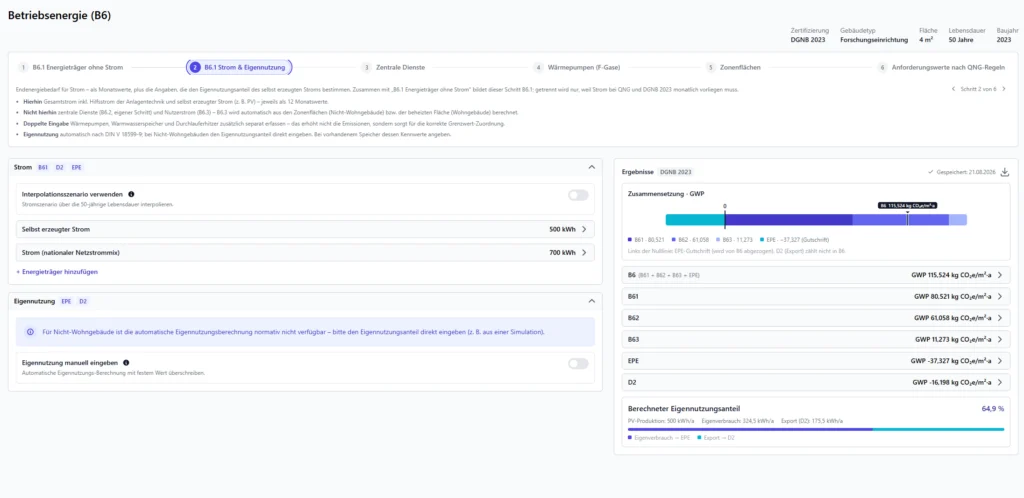Expand the B61 GWP result row
1024x498 pixels.
tap(816, 296)
